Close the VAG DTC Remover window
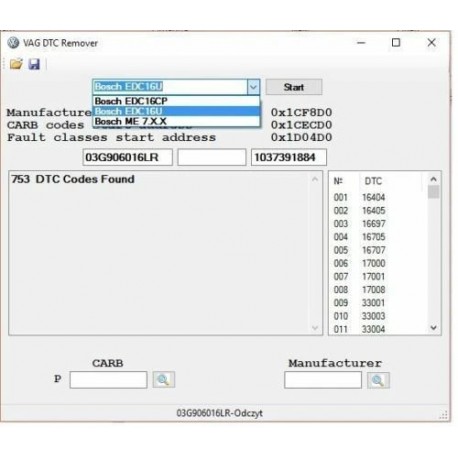The height and width of the screenshot is (458, 458). [431, 43]
